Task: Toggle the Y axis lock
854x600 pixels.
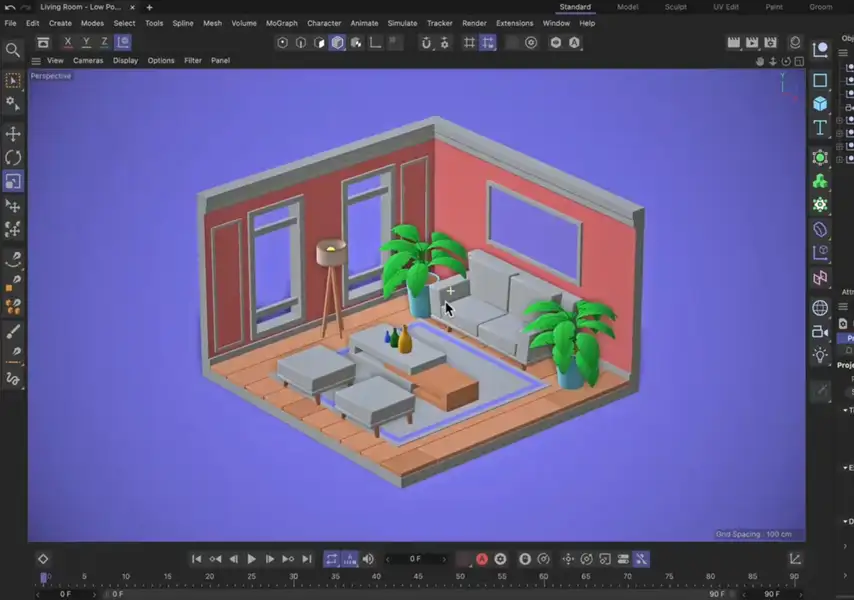Action: coord(85,42)
